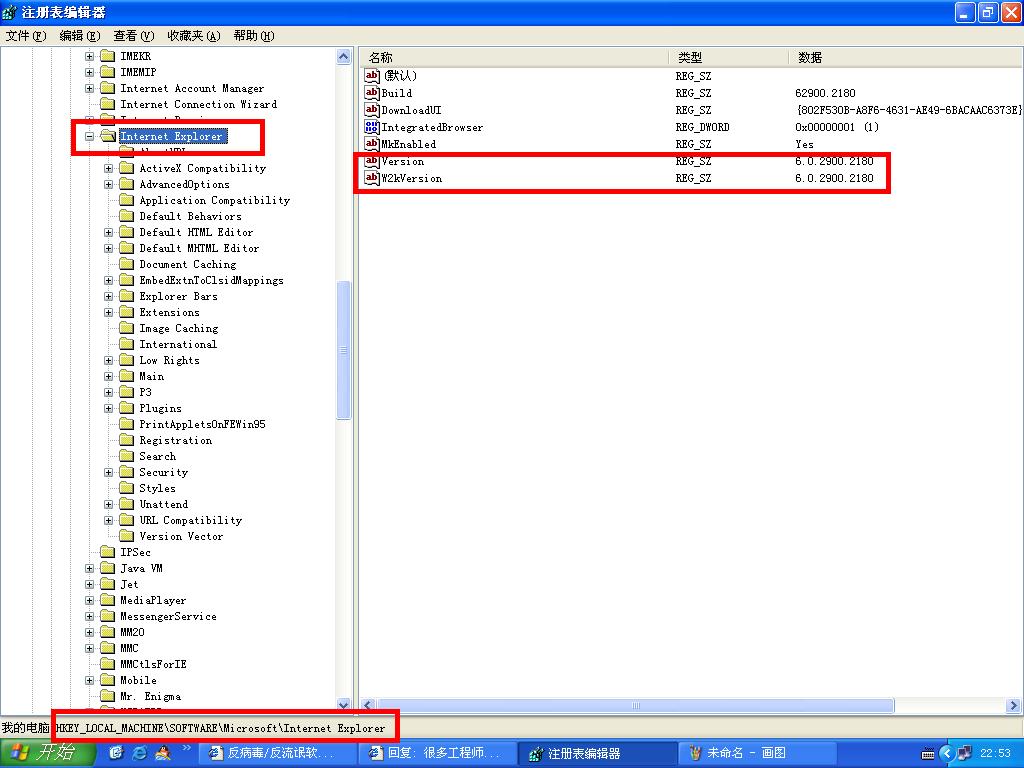Click the Search key folder icon
The height and width of the screenshot is (768, 1024).
pyautogui.click(x=127, y=456)
